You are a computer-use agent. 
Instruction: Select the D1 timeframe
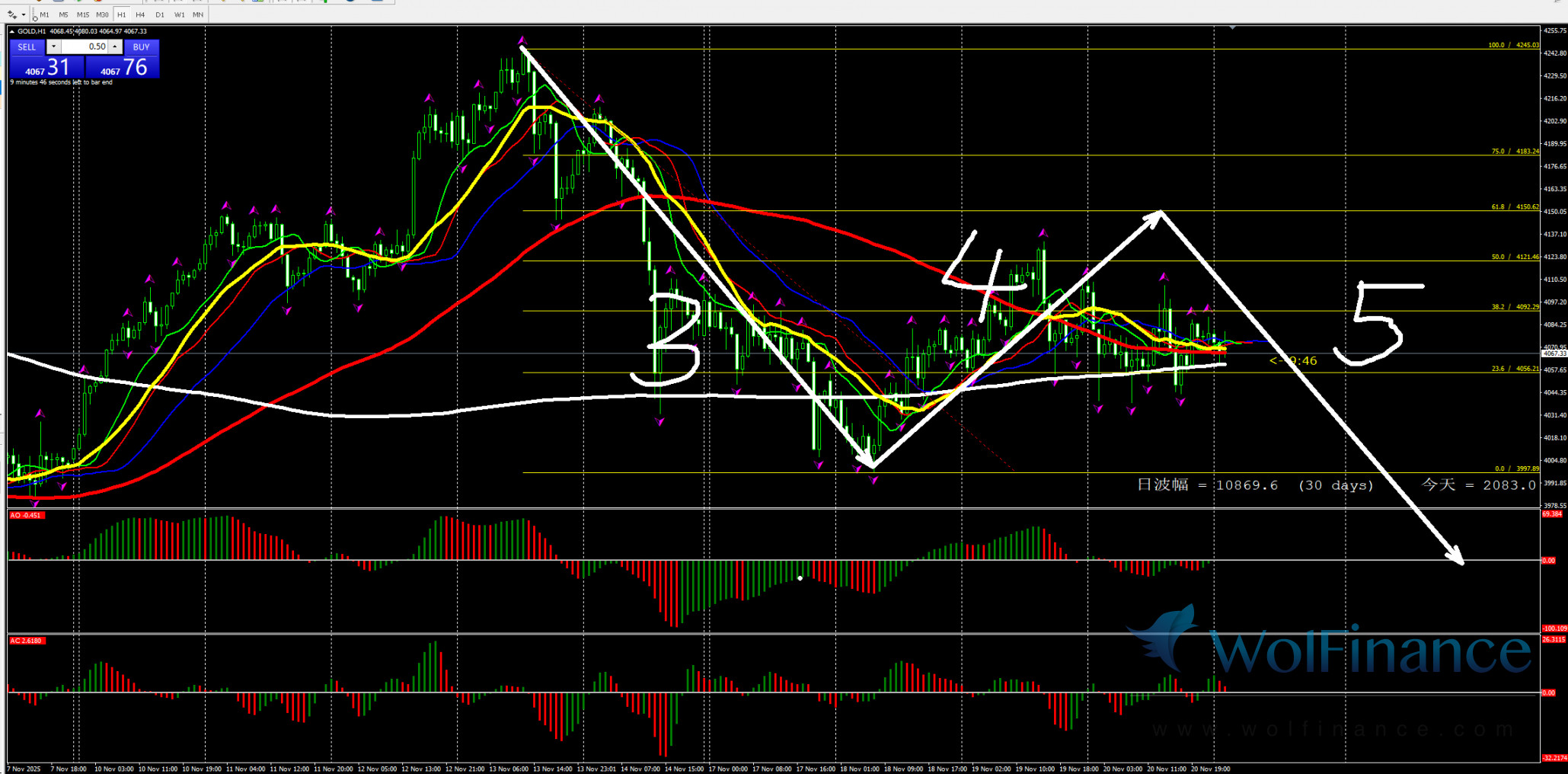159,14
